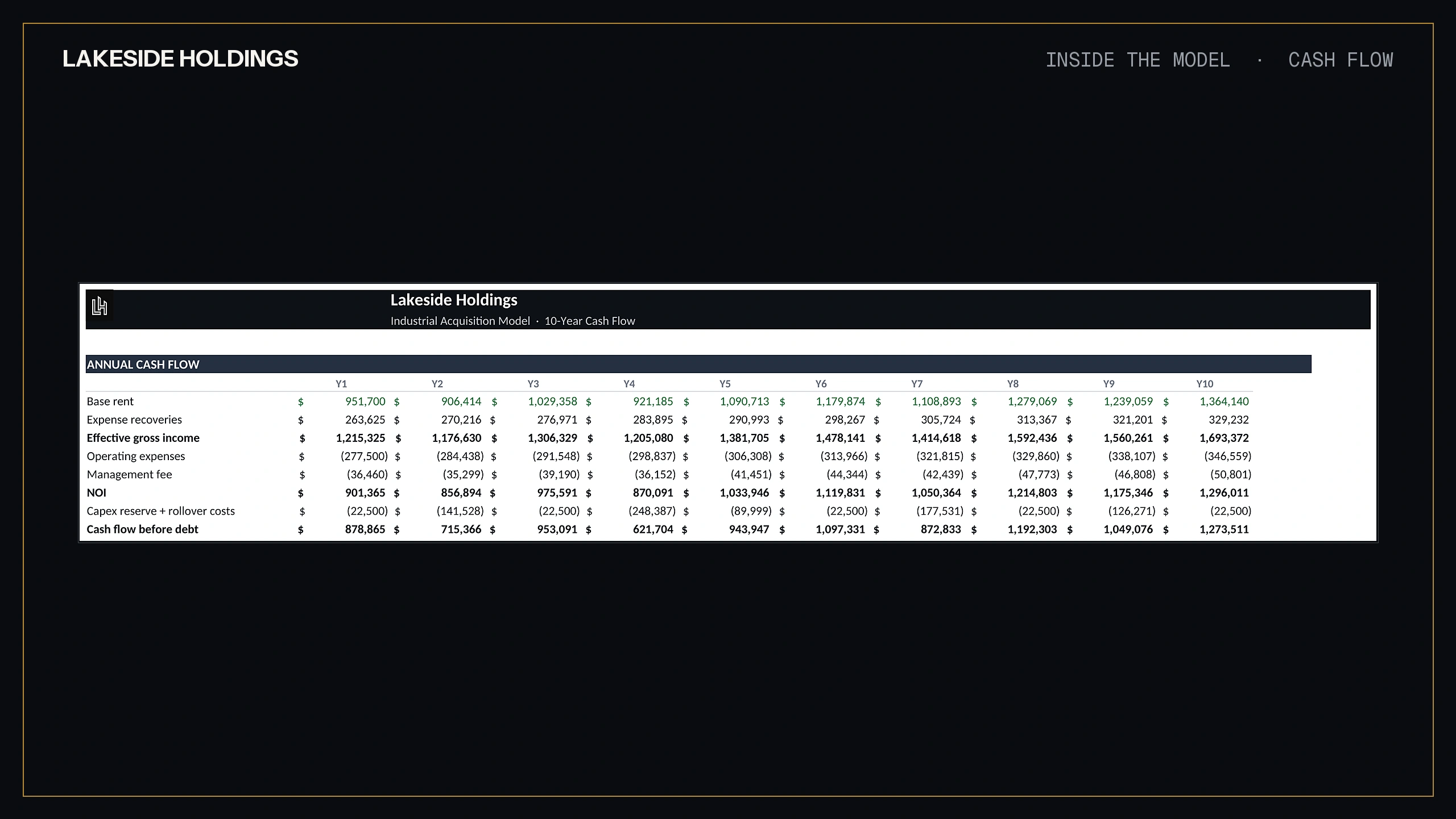
Task: Click the Y1 base rent value 951,700
Action: [x=365, y=402]
